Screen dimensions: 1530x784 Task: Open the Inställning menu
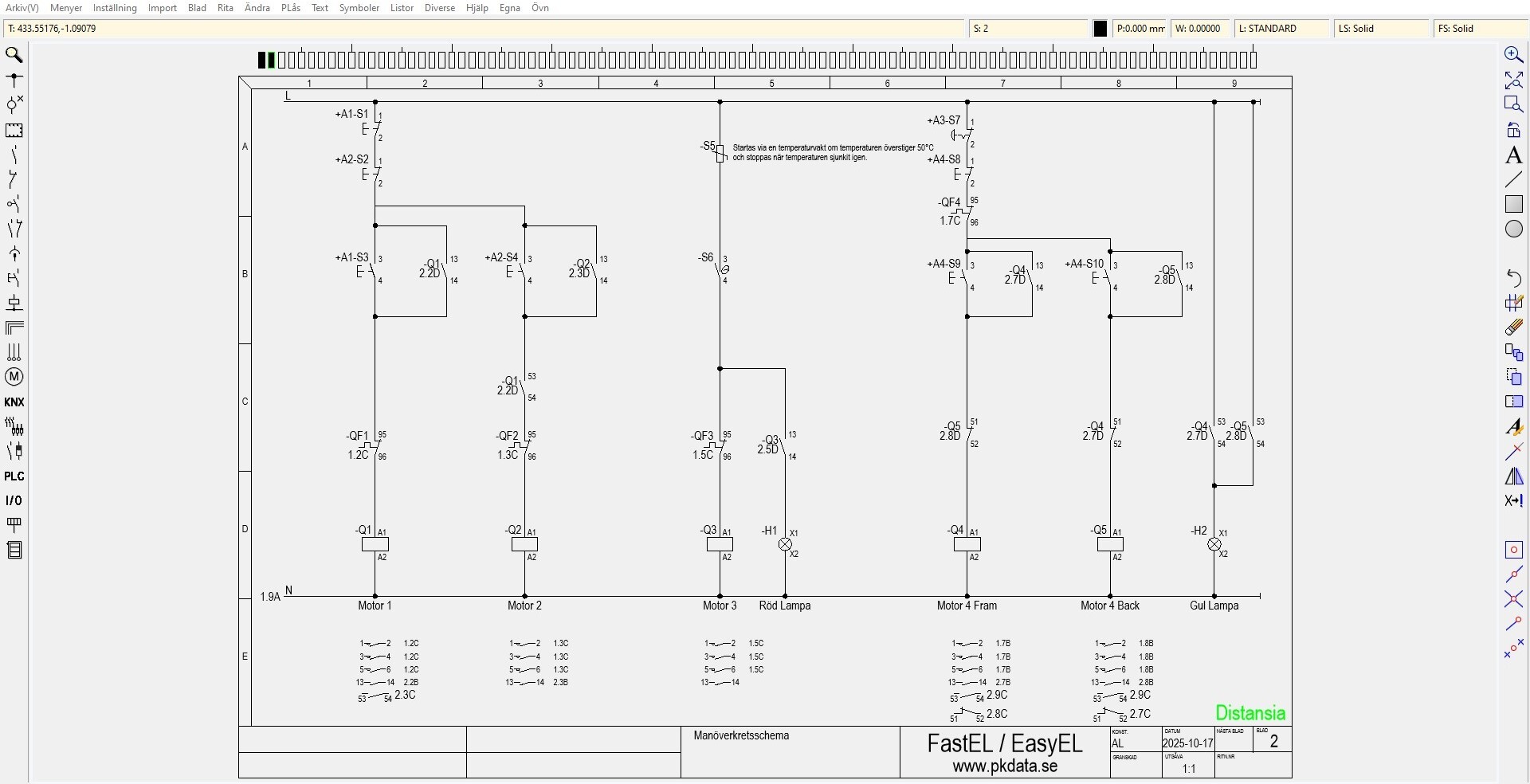(115, 8)
